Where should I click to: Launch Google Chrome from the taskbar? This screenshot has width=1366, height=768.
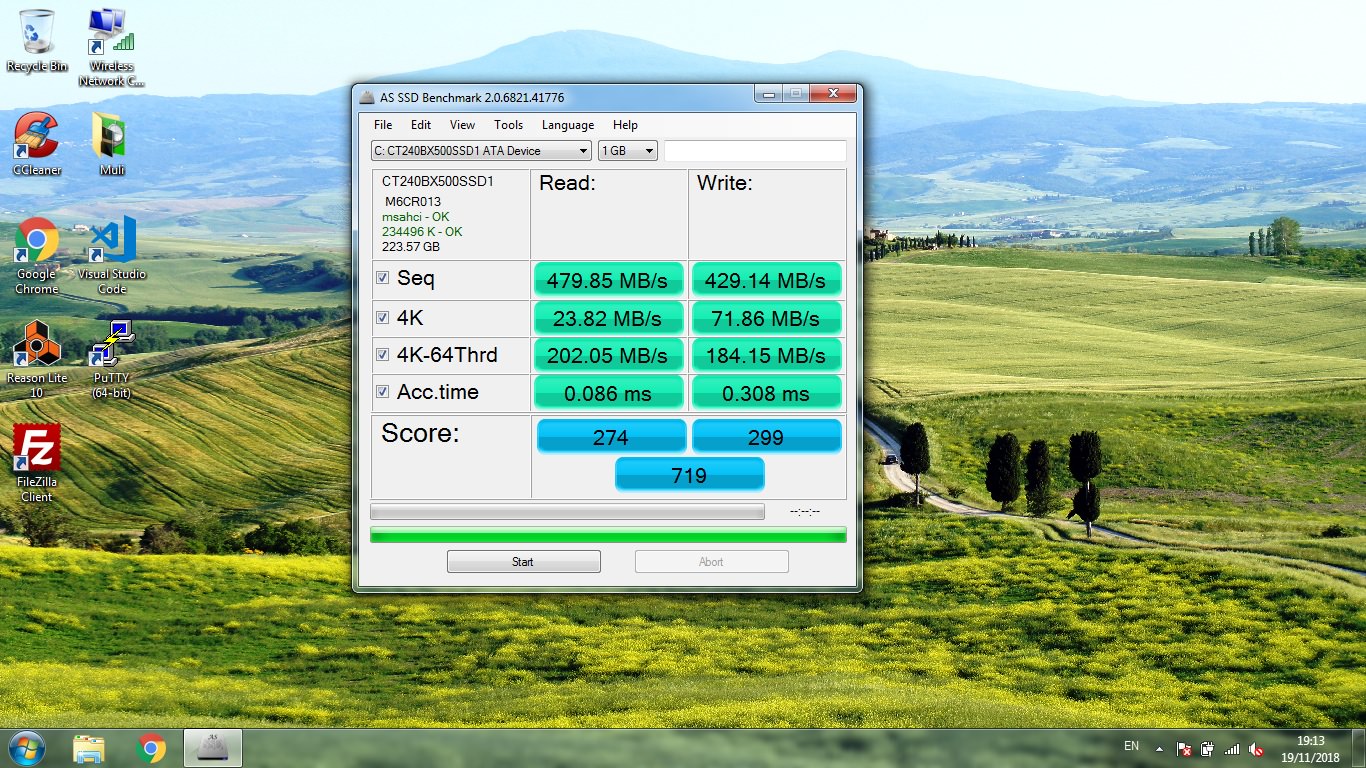click(x=151, y=748)
